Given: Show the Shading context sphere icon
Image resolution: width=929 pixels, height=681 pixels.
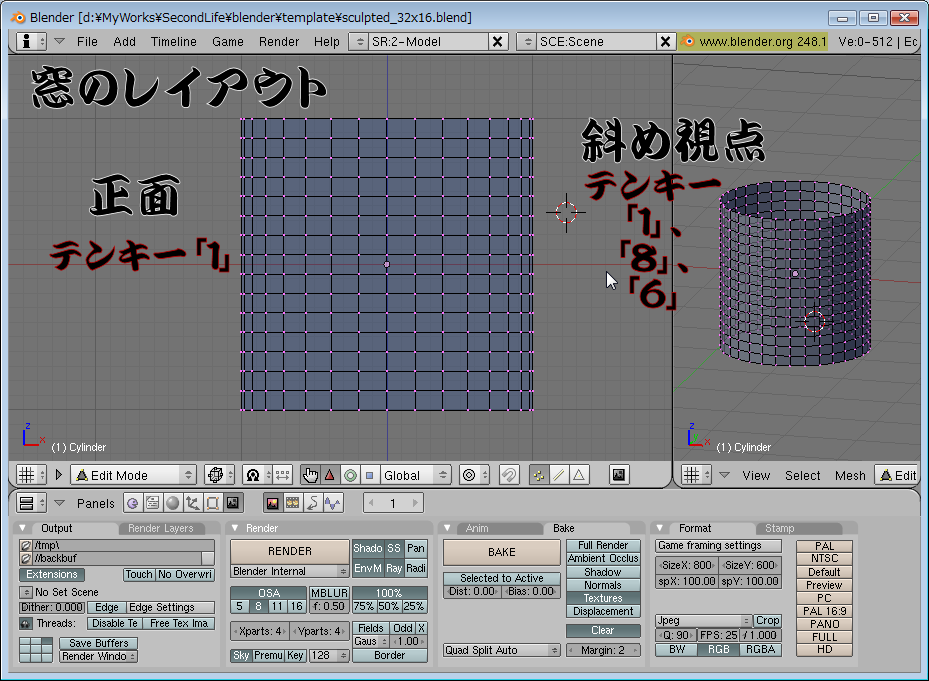Looking at the screenshot, I should pos(172,503).
